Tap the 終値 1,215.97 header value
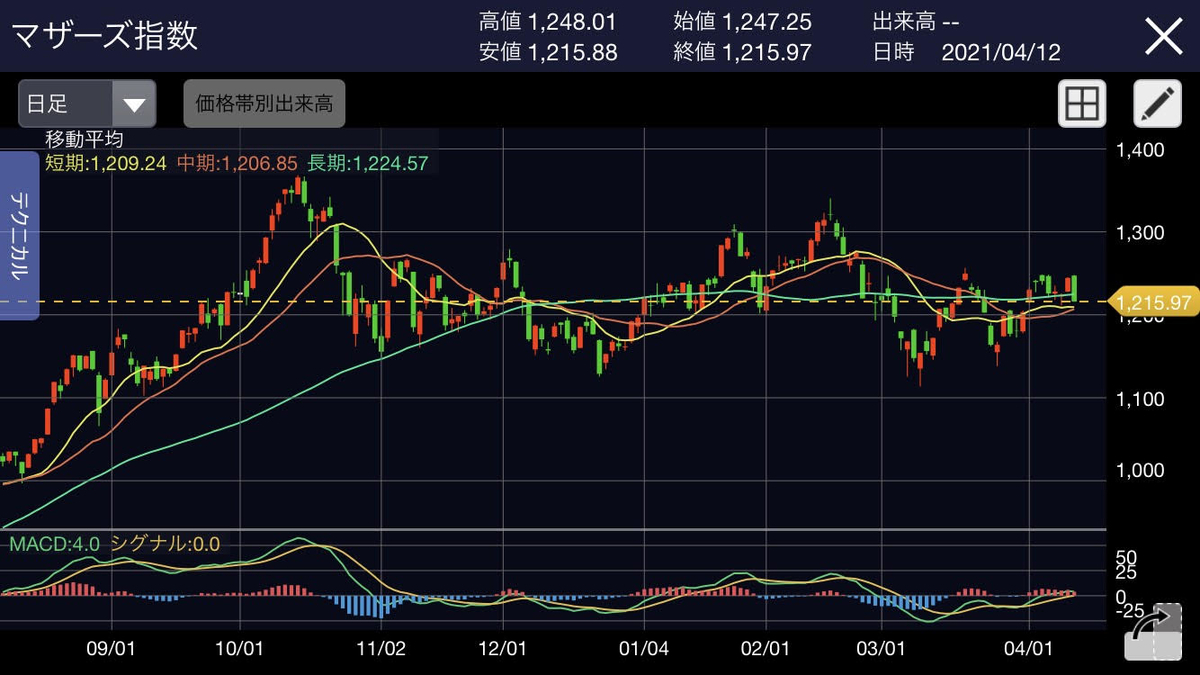This screenshot has height=675, width=1200. click(x=743, y=52)
